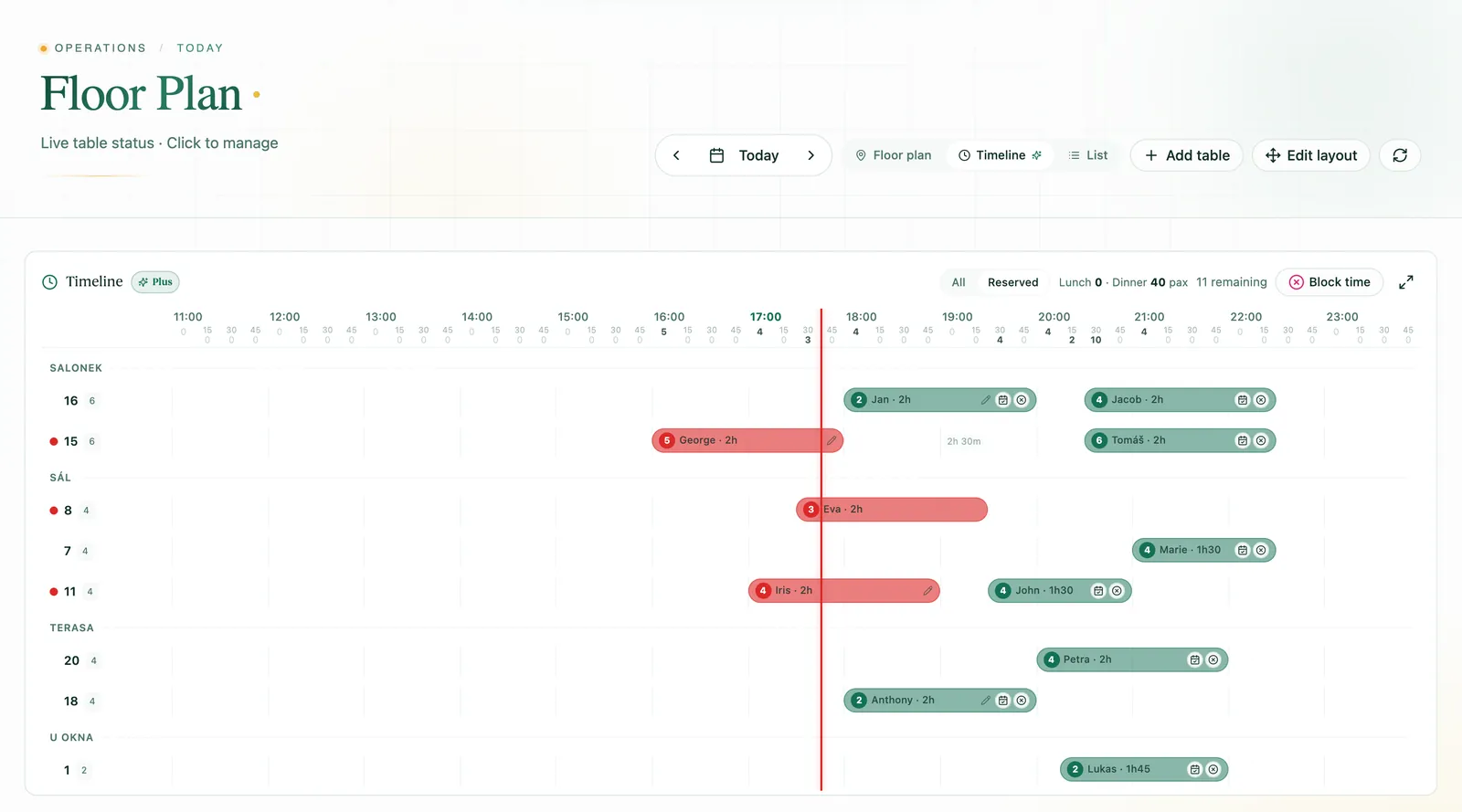Cancel Tomáš's reservation with X icon
The image size is (1462, 812).
tap(1261, 440)
